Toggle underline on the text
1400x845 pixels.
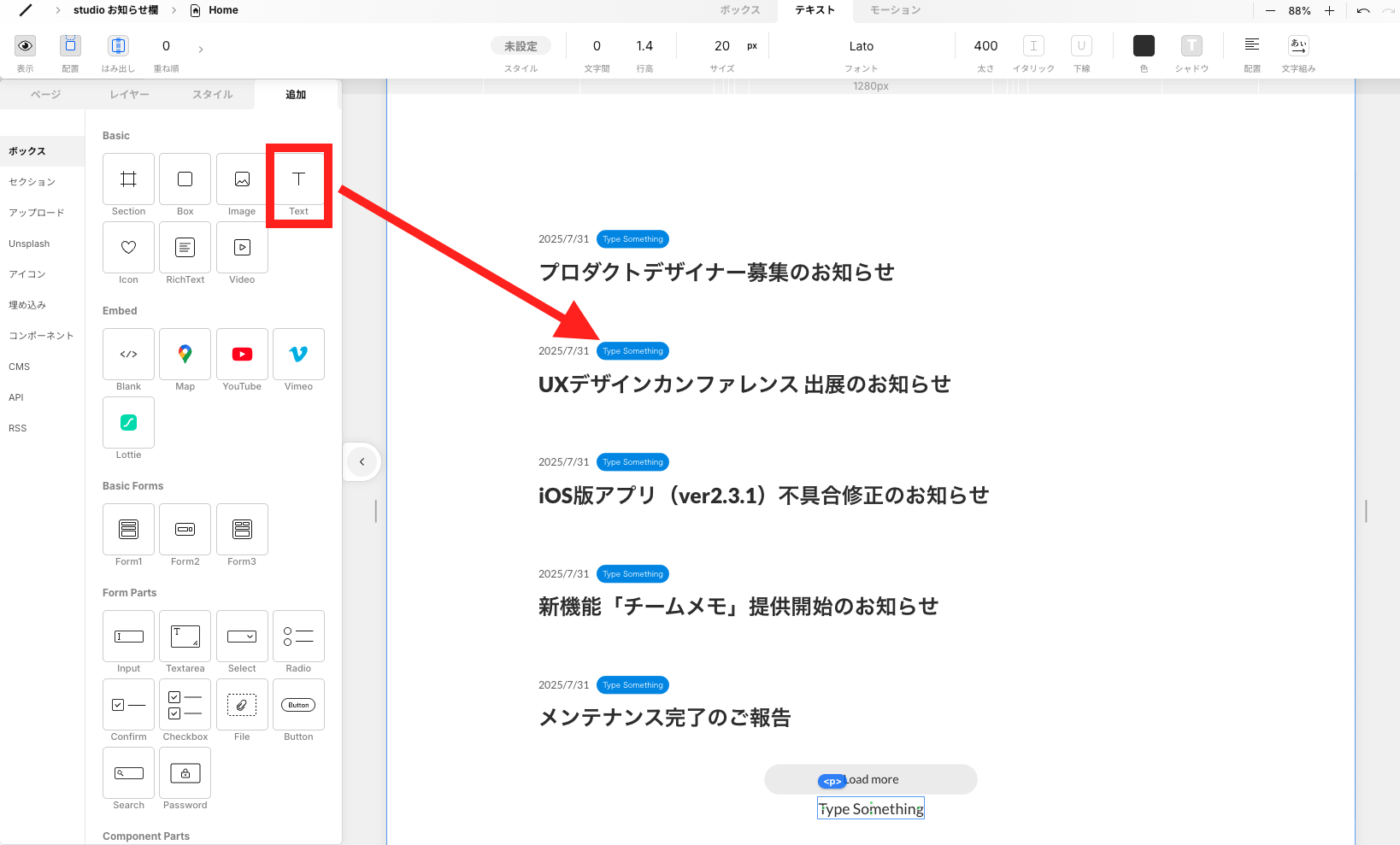click(x=1080, y=45)
